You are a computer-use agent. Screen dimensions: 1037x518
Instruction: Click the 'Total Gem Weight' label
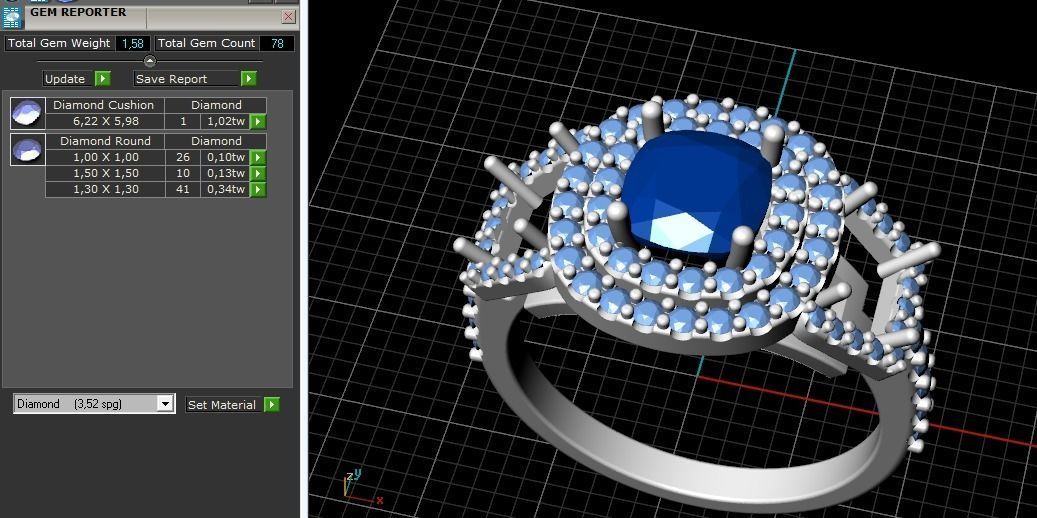59,43
